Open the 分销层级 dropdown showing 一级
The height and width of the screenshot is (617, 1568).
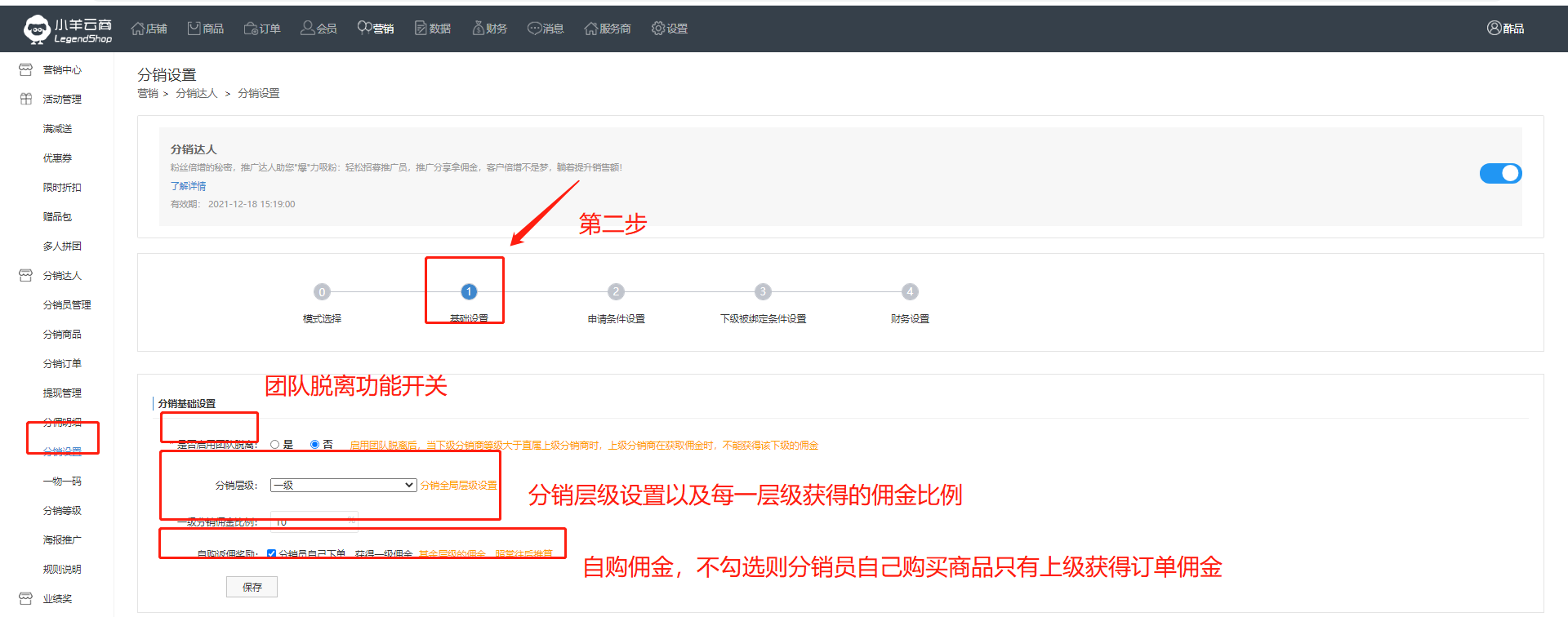click(344, 485)
